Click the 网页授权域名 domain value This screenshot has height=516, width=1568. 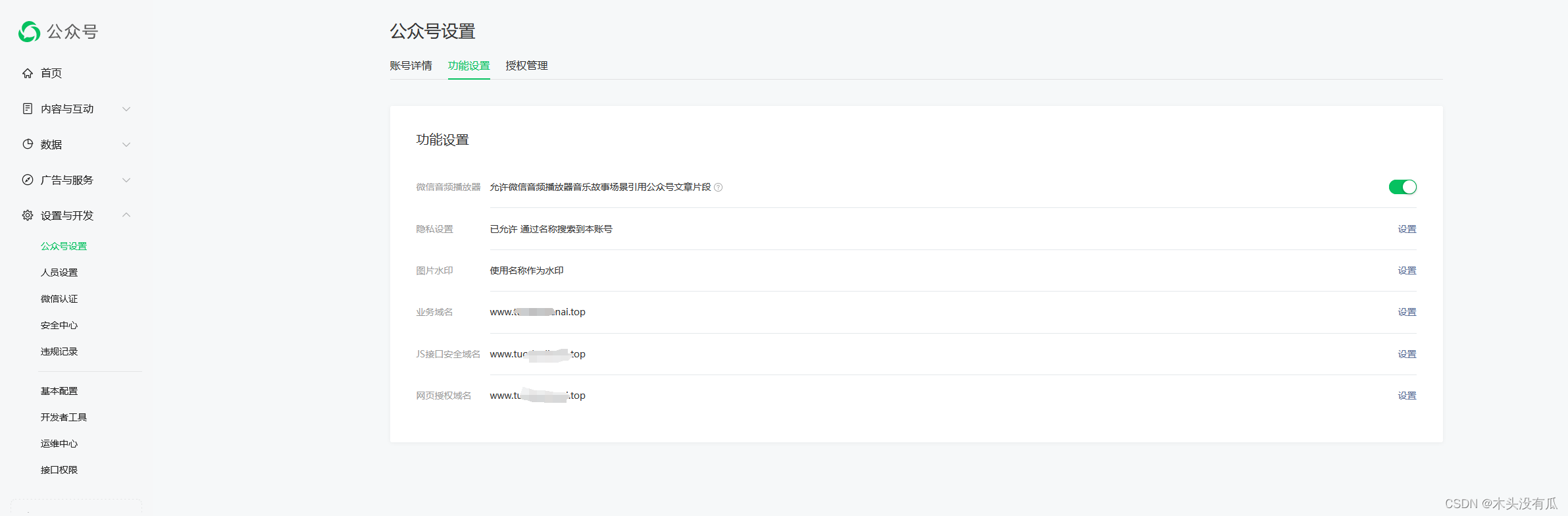[x=538, y=396]
